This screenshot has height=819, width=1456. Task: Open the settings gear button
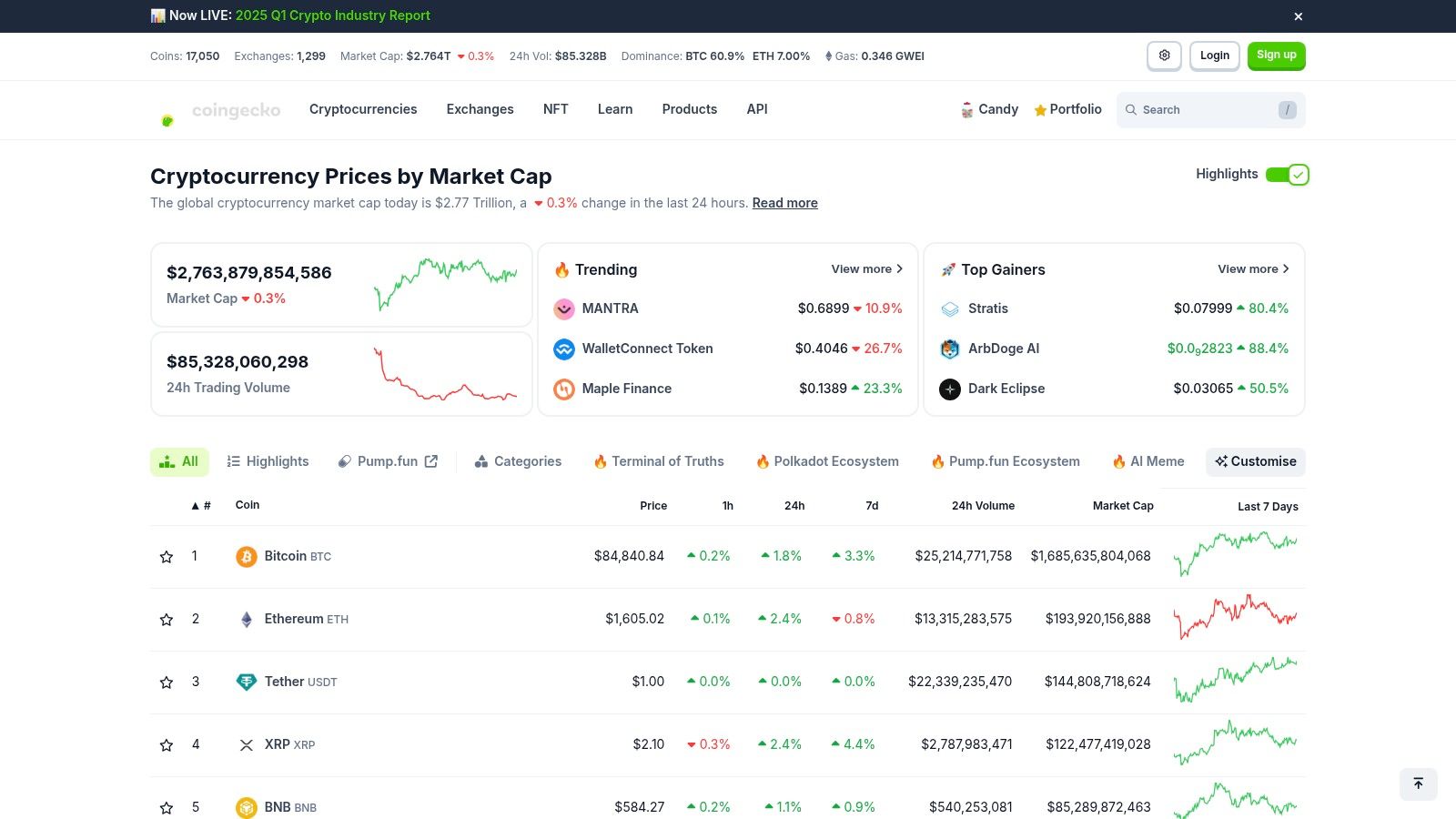(x=1164, y=56)
